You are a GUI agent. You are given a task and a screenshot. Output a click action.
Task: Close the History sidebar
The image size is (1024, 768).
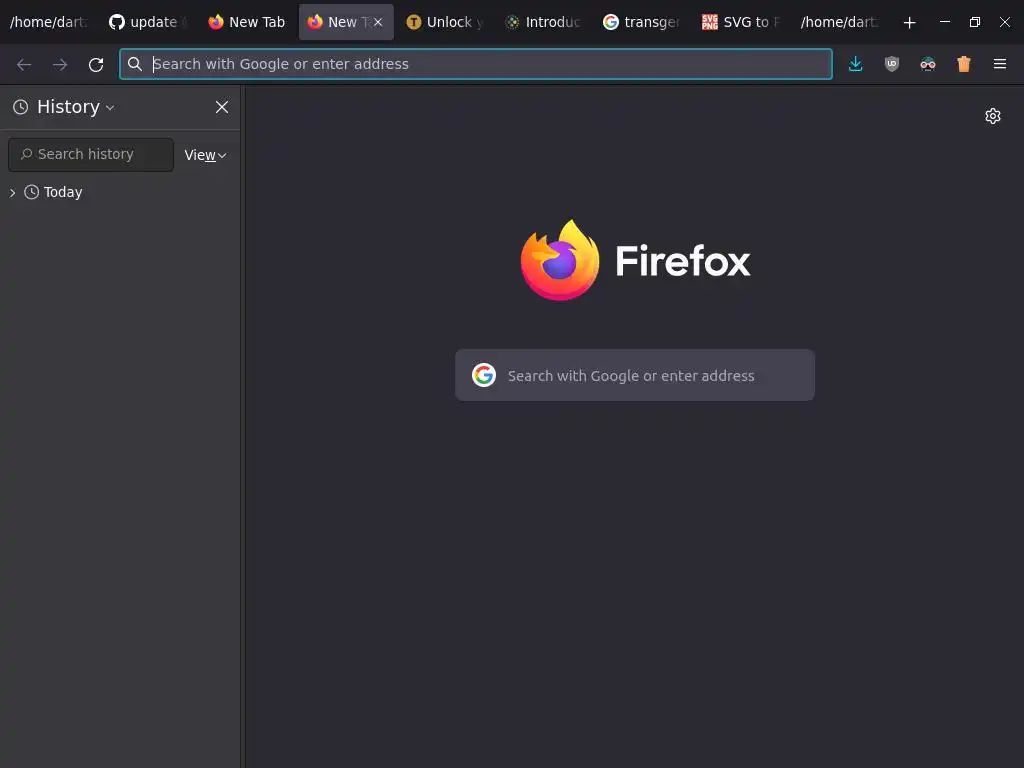(222, 107)
